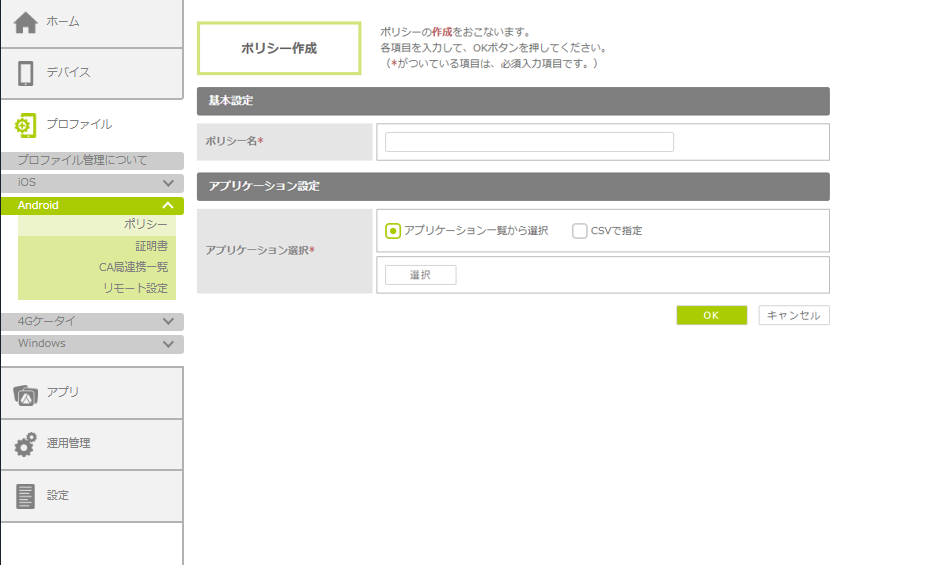Viewport: 933px width, 565px height.
Task: Open the ポリシー menu item
Action: (145, 225)
